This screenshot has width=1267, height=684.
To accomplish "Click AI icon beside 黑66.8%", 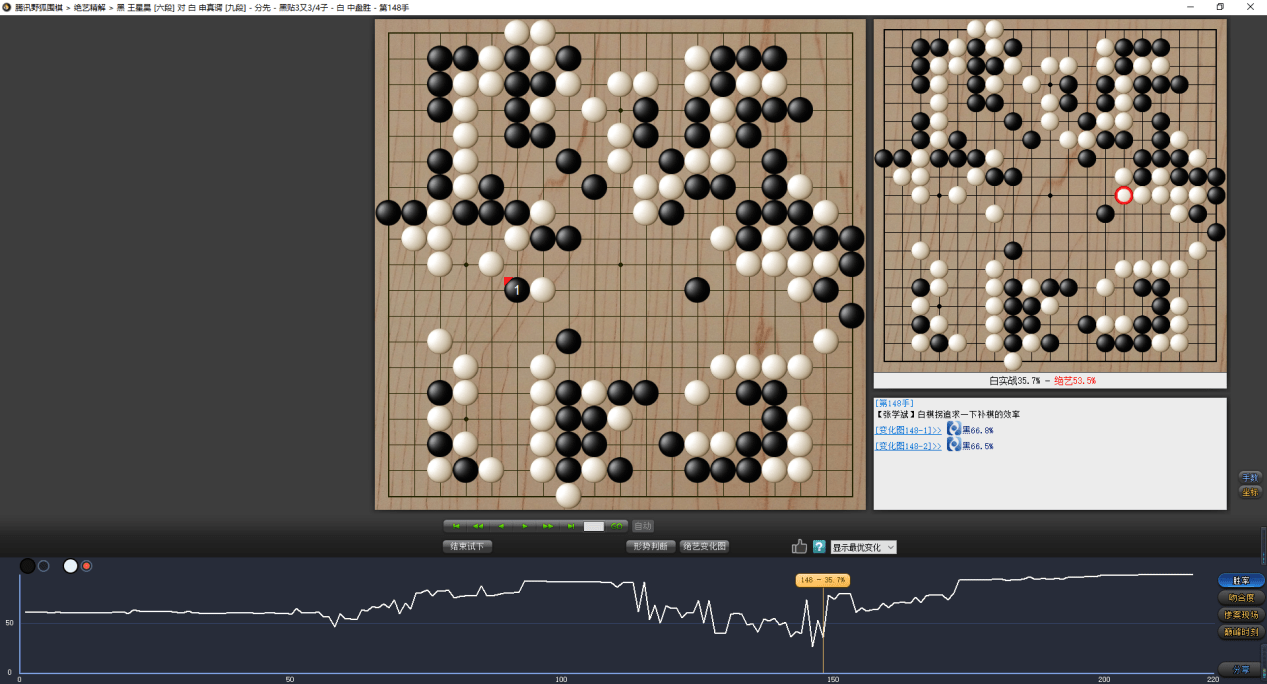I will pyautogui.click(x=954, y=429).
